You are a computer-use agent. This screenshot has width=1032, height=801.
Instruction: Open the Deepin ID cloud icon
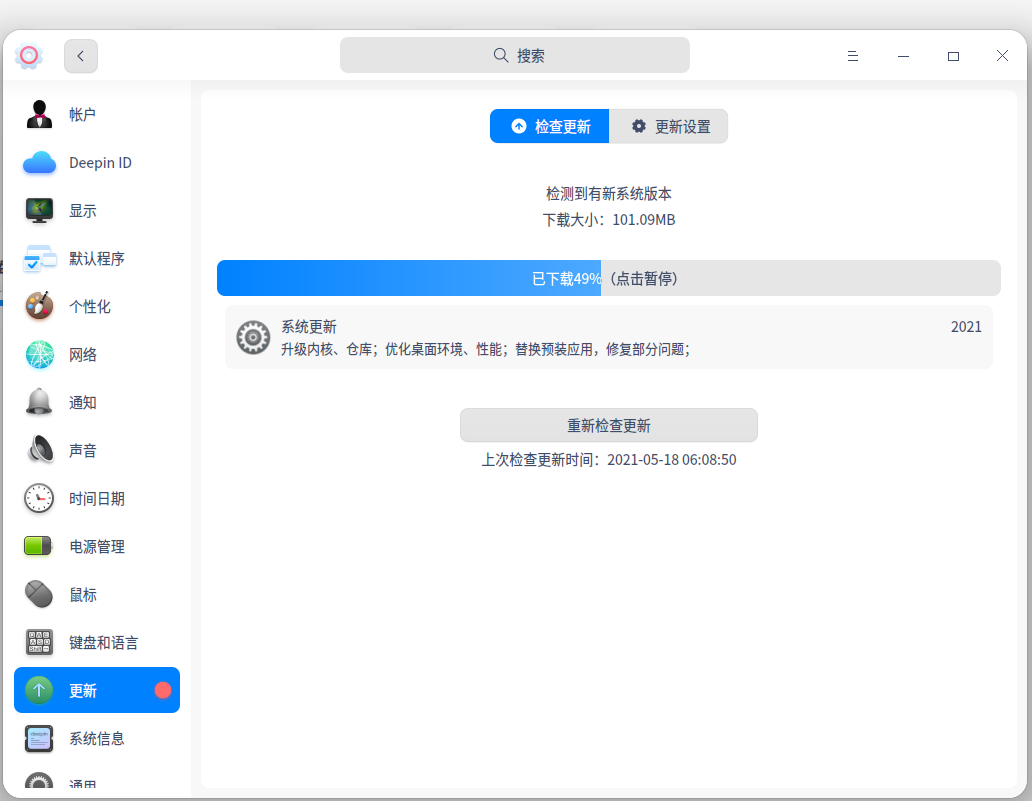tap(39, 163)
